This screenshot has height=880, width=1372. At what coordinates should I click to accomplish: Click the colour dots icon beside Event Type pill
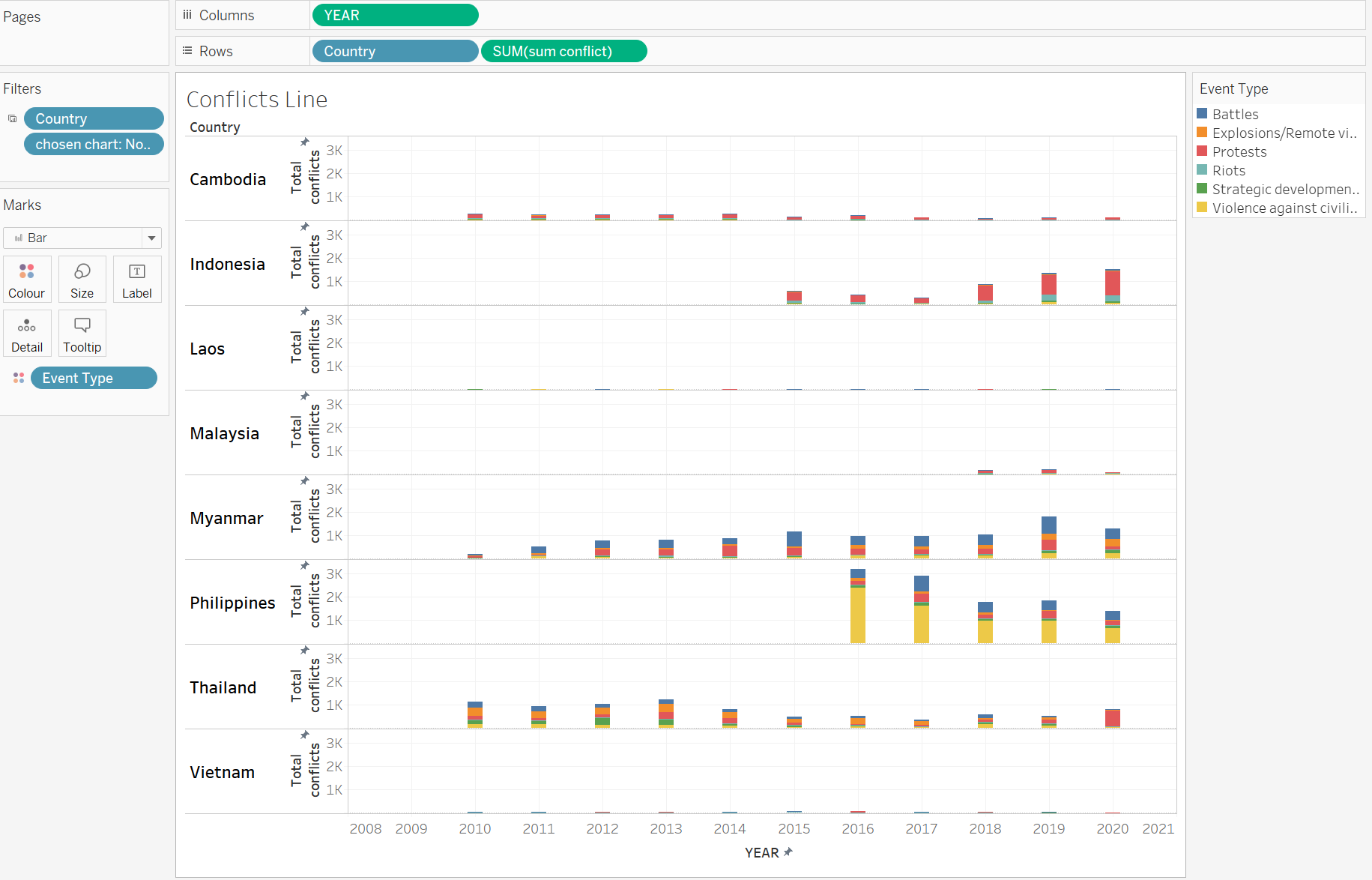(x=19, y=378)
